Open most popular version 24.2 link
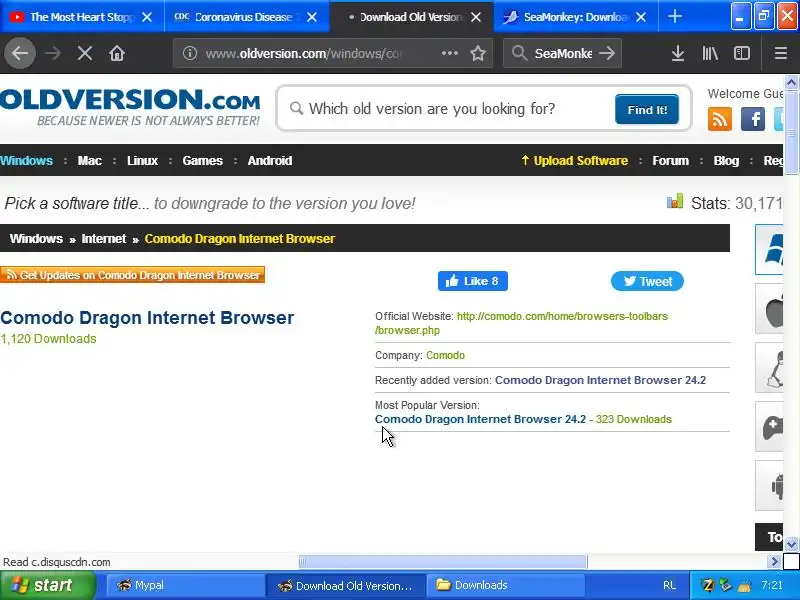 point(480,419)
